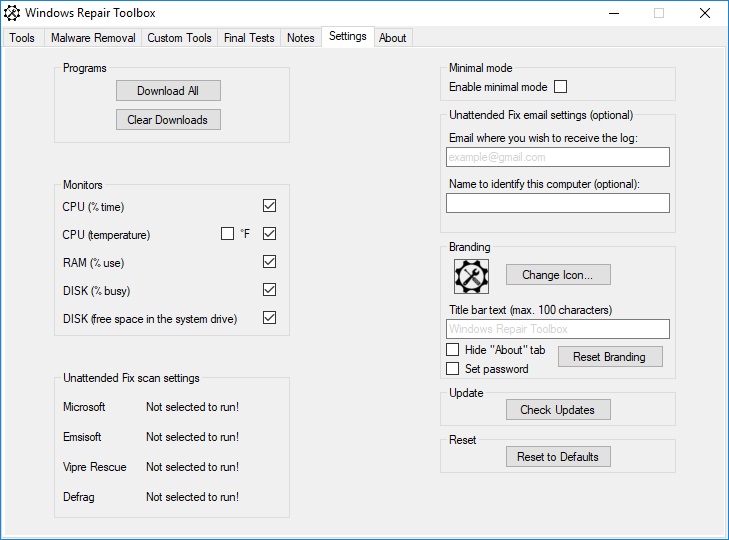Click the gear wrench branding icon
The width and height of the screenshot is (729, 540).
(471, 276)
